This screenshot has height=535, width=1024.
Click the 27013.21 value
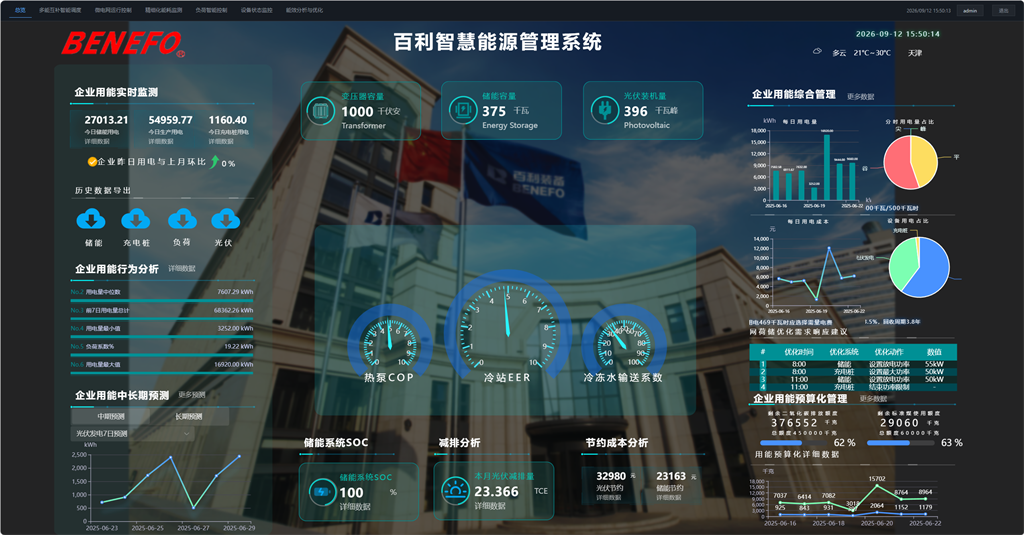[x=106, y=120]
